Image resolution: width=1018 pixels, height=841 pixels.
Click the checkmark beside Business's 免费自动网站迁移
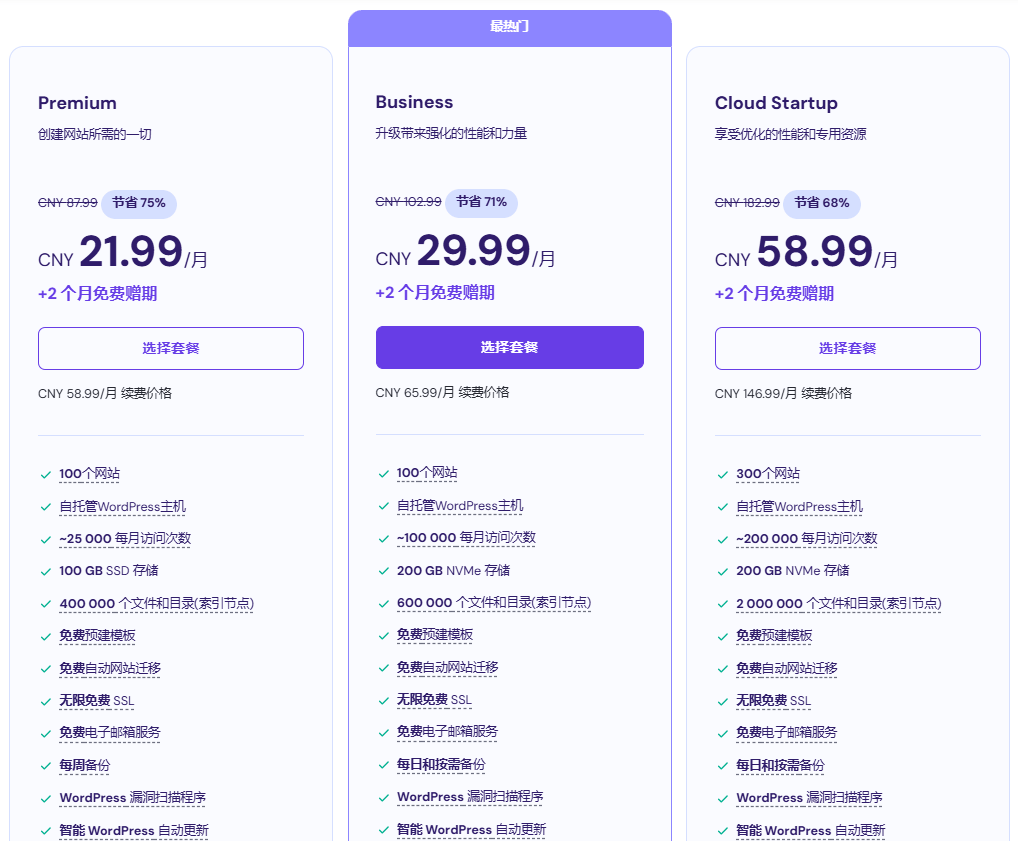(x=384, y=668)
